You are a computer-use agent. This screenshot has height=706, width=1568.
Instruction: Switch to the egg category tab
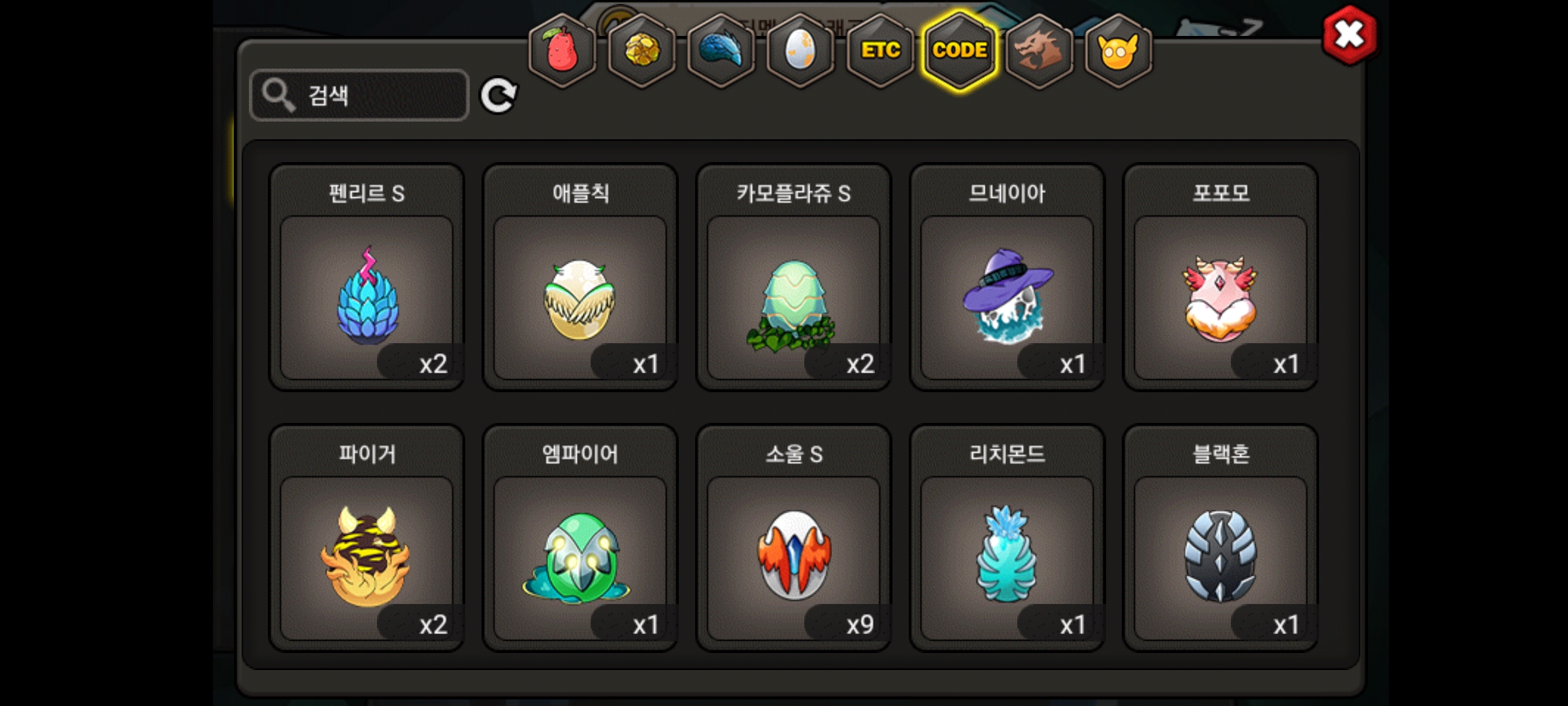point(800,50)
